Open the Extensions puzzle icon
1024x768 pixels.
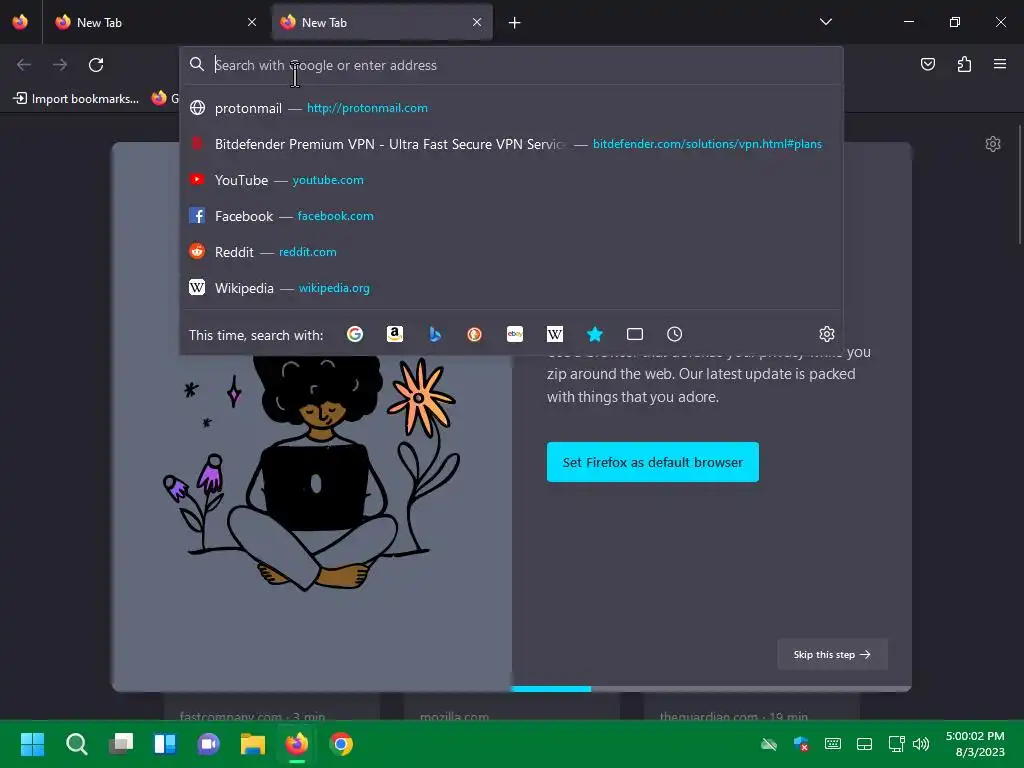pos(964,64)
